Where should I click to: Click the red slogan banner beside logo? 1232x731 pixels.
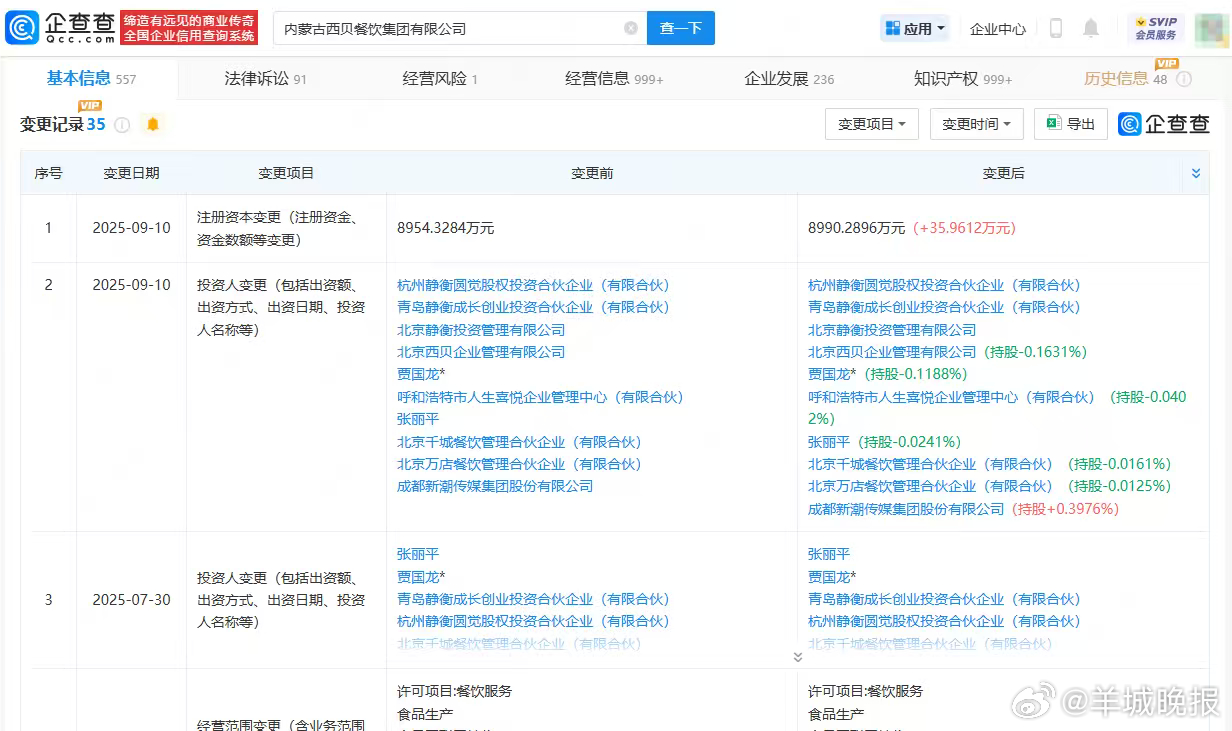[x=189, y=28]
